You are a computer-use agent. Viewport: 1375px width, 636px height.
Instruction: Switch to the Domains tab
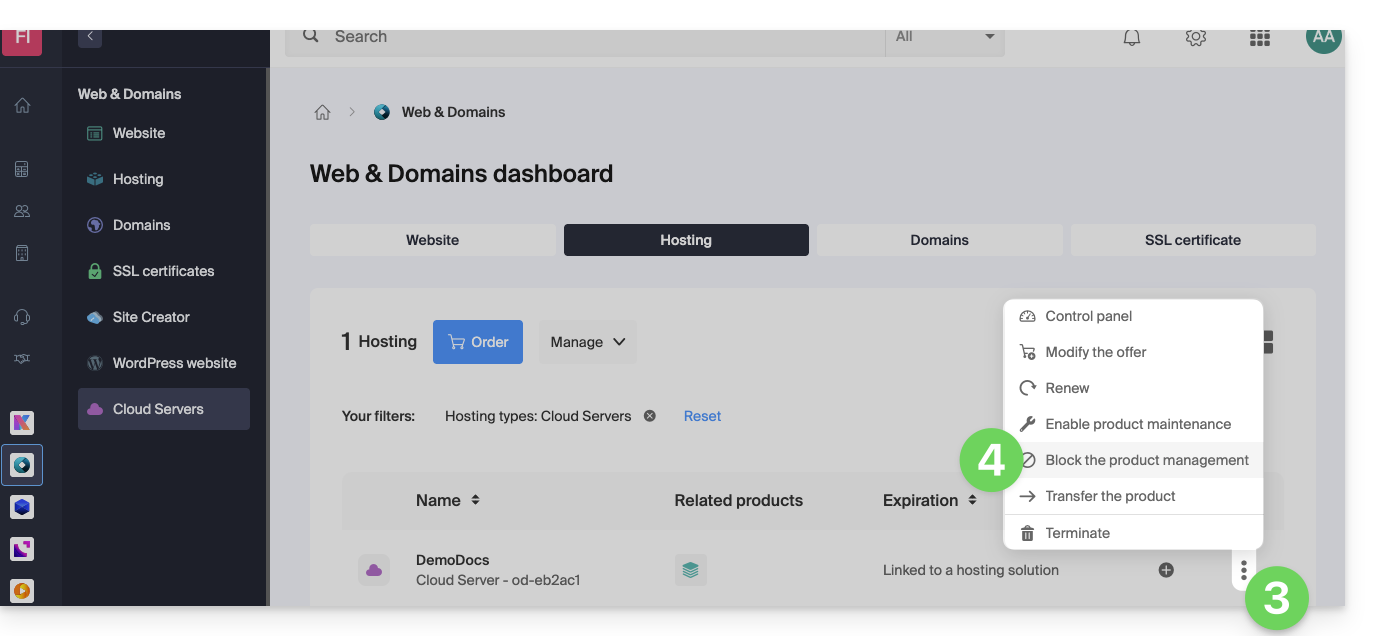(939, 240)
